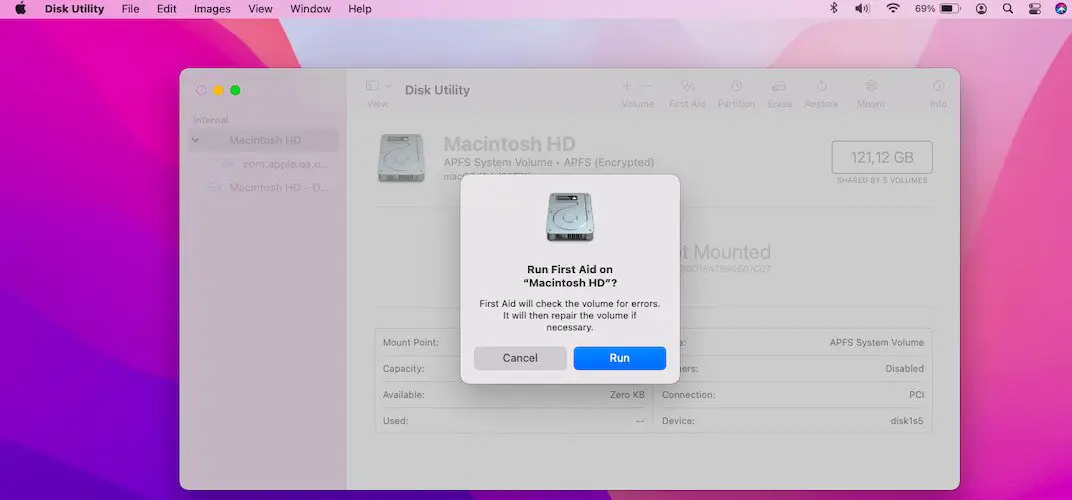
Task: Select Macintosh HD in the sidebar
Action: [x=264, y=141]
